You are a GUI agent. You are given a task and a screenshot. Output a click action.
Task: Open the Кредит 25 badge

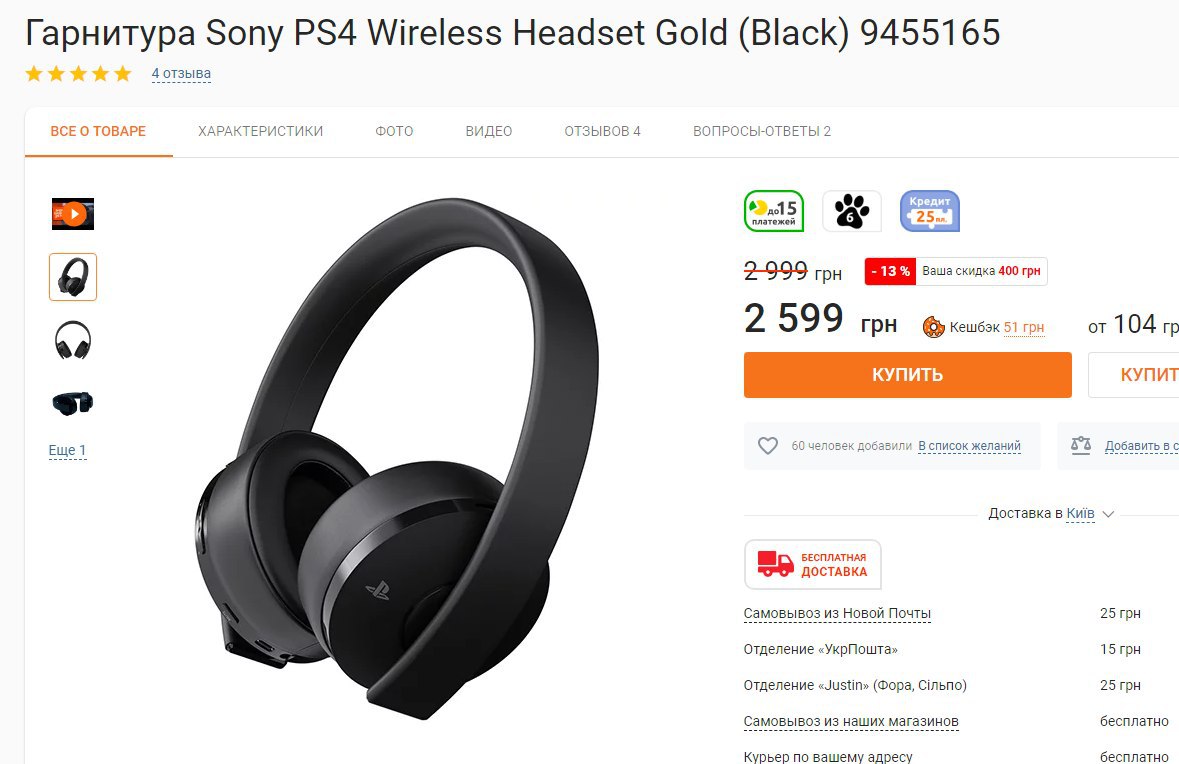pyautogui.click(x=930, y=211)
